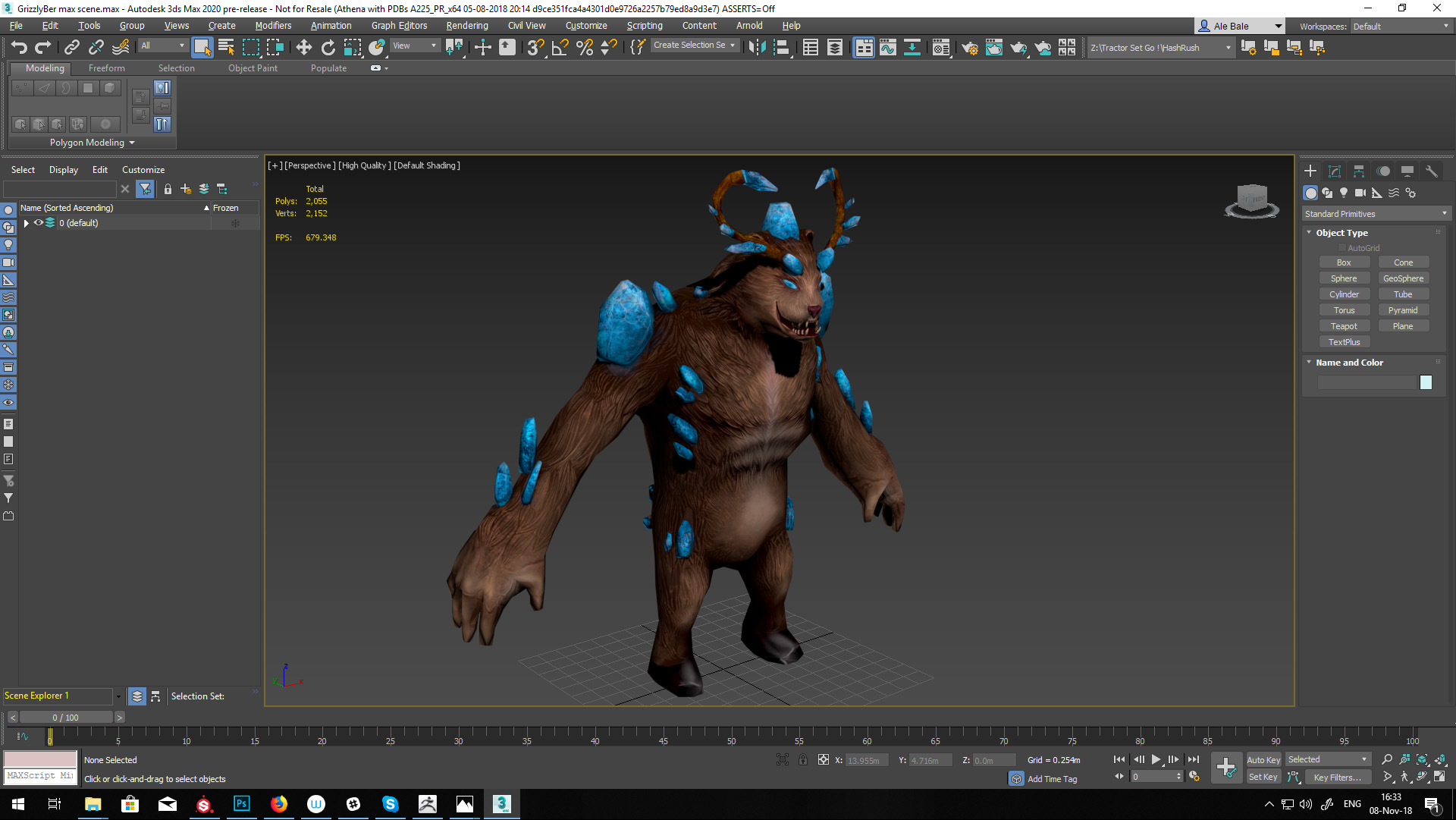
Task: Toggle the Selection Lock padlock in status bar
Action: pos(803,759)
